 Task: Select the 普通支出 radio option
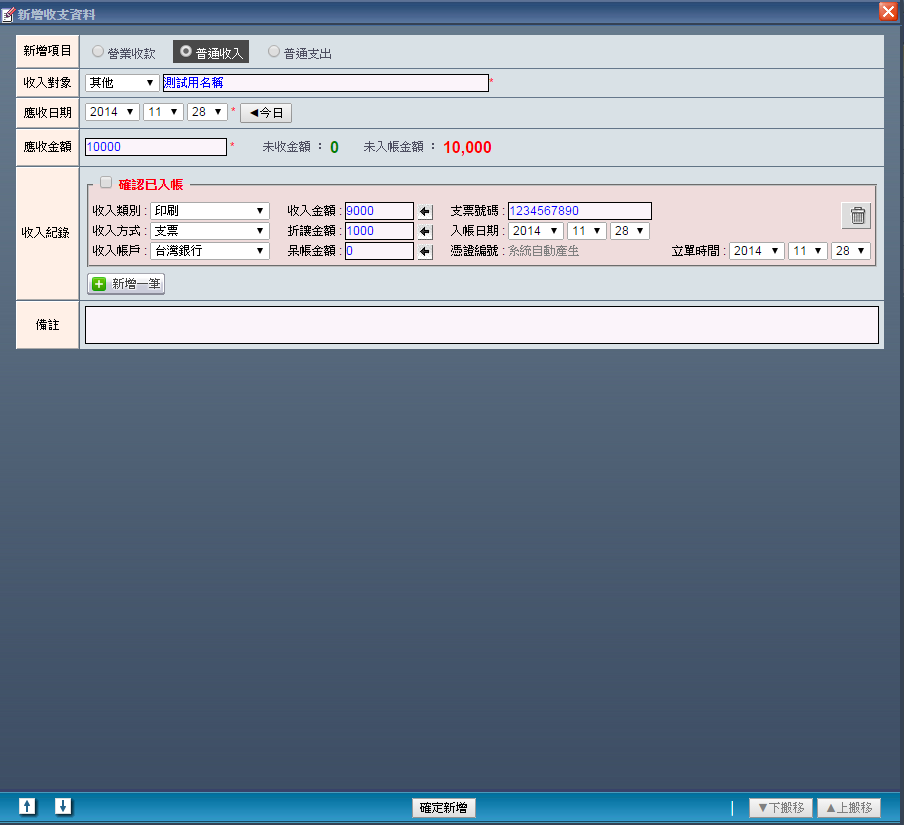point(274,51)
